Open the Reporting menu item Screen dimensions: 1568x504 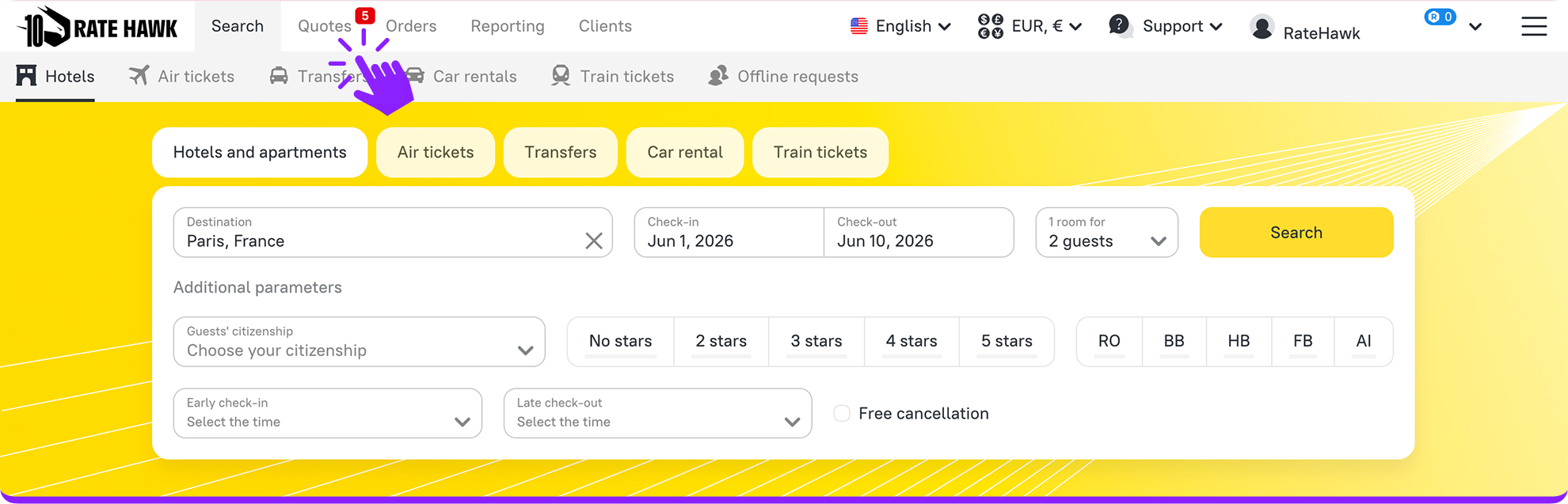coord(508,26)
